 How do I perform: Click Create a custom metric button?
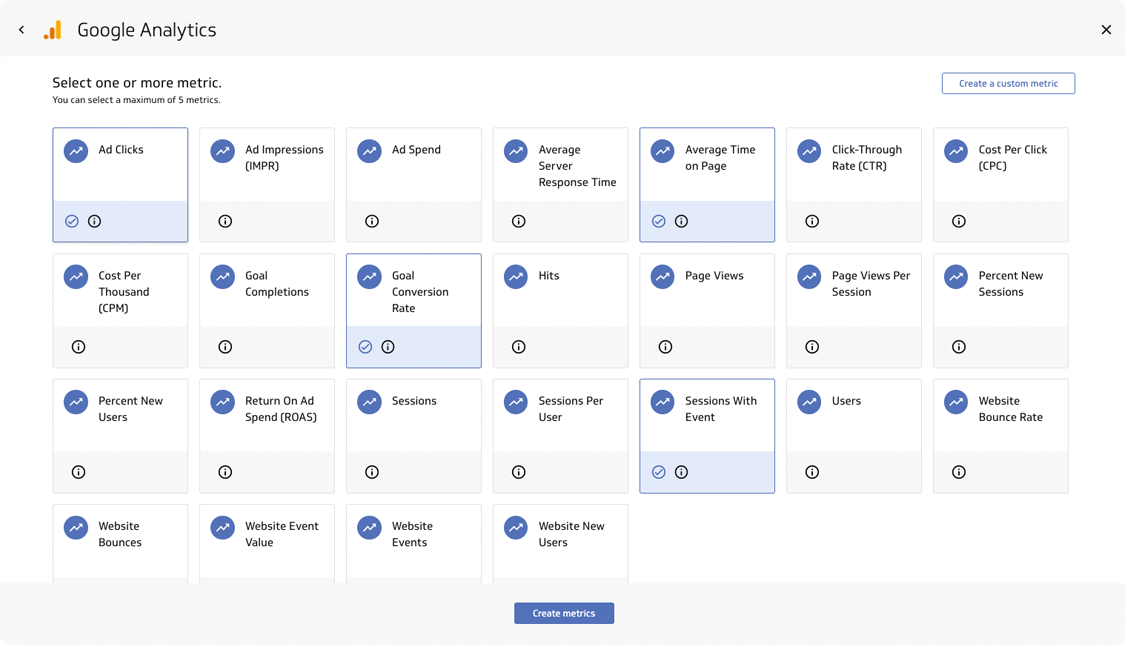[x=1008, y=84]
